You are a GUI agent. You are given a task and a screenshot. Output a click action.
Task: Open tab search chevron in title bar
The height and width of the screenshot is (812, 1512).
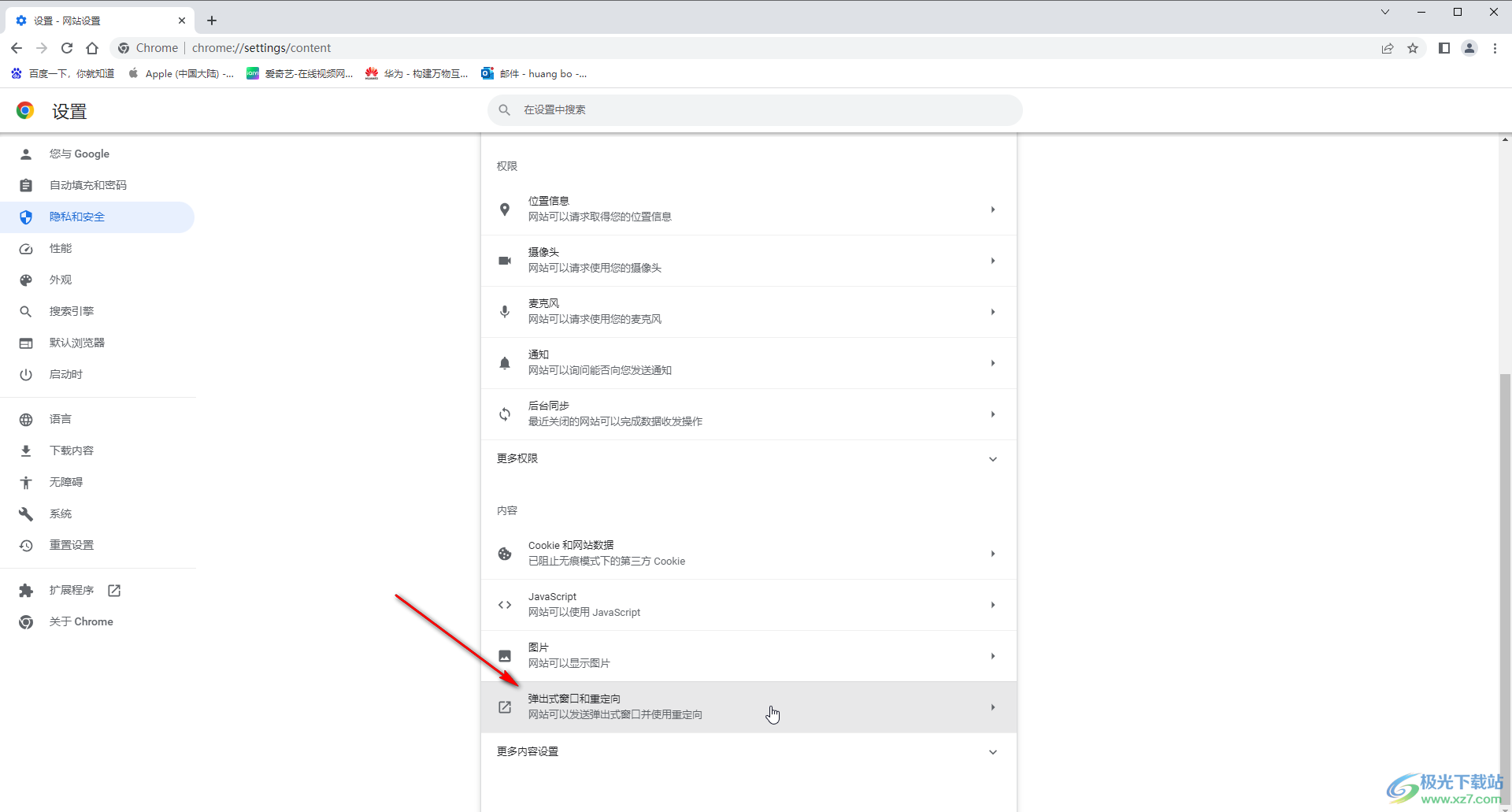coord(1385,12)
